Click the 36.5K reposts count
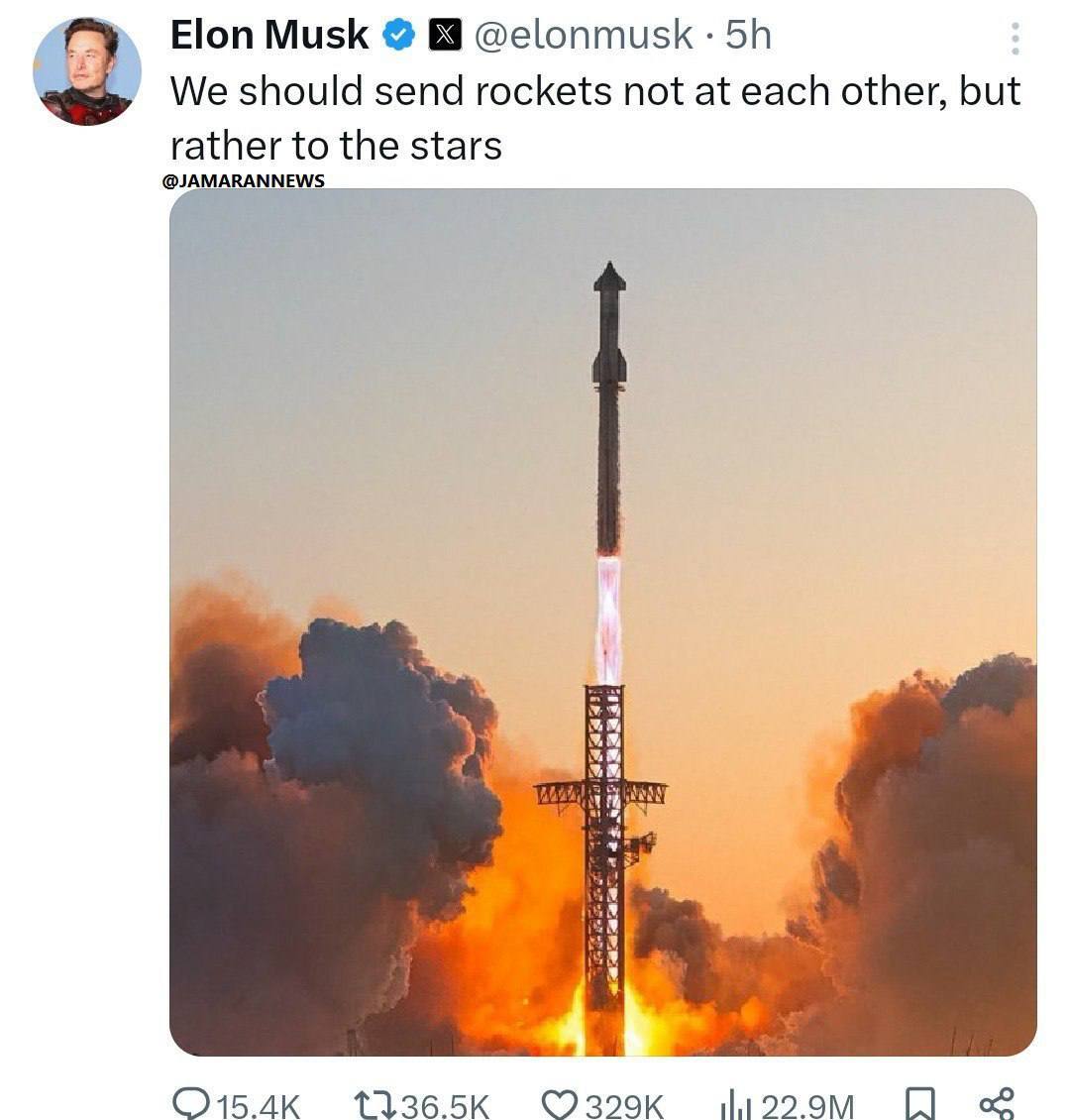Image resolution: width=1069 pixels, height=1120 pixels. 446,1105
